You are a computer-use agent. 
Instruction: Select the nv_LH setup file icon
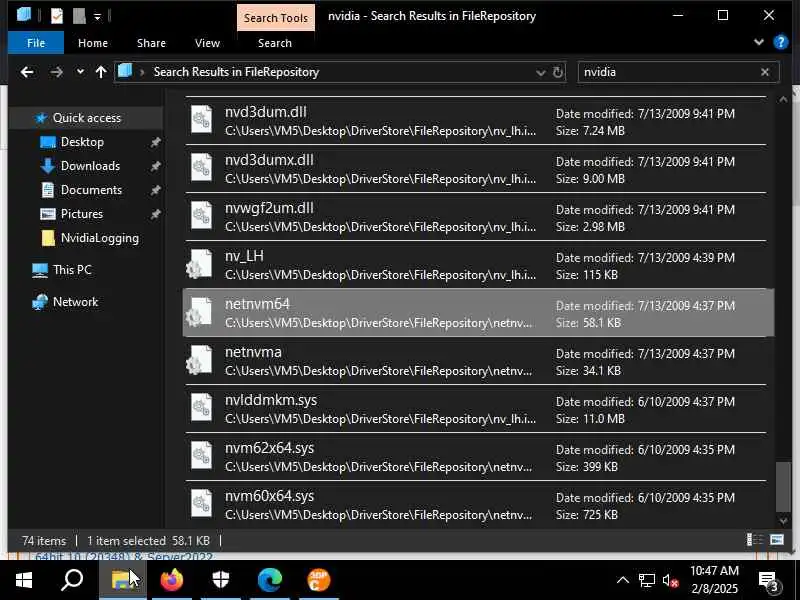[x=198, y=264]
